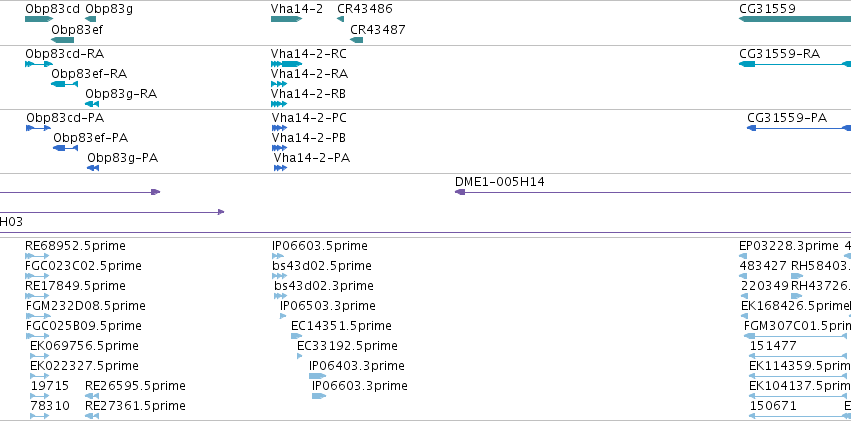The height and width of the screenshot is (421, 851).
Task: Select the CR43487 gene glyph
Action: [357, 40]
